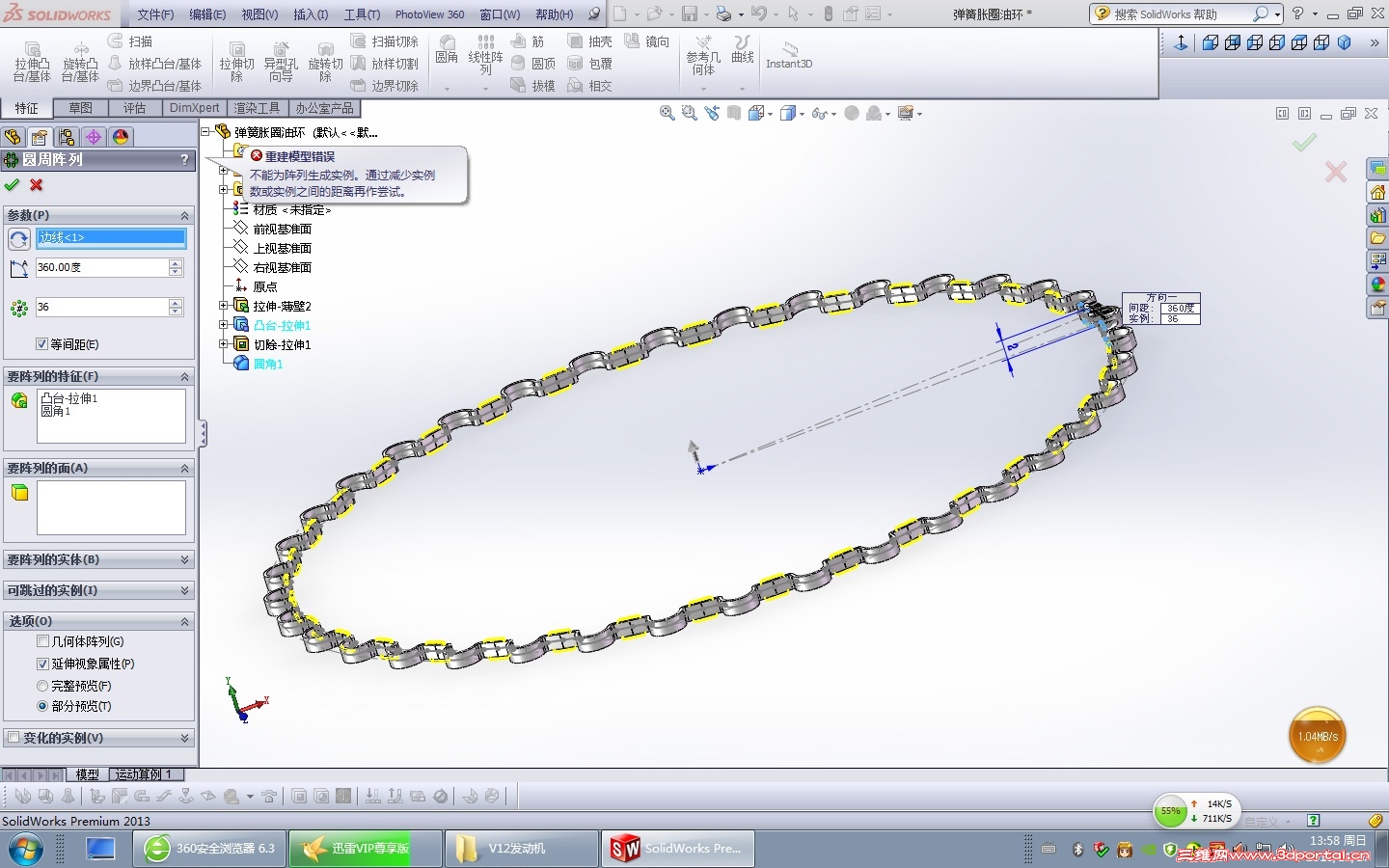Open the Insert (插入) menu
1389x868 pixels.
pyautogui.click(x=311, y=14)
